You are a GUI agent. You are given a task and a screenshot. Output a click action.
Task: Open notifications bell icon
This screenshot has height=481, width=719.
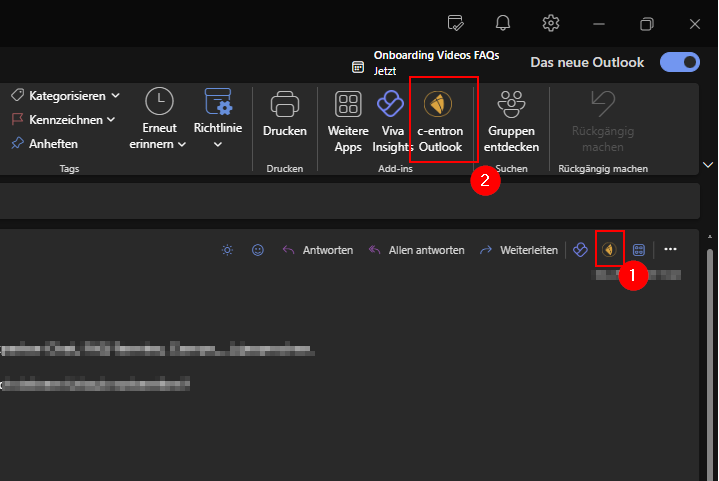coord(504,23)
